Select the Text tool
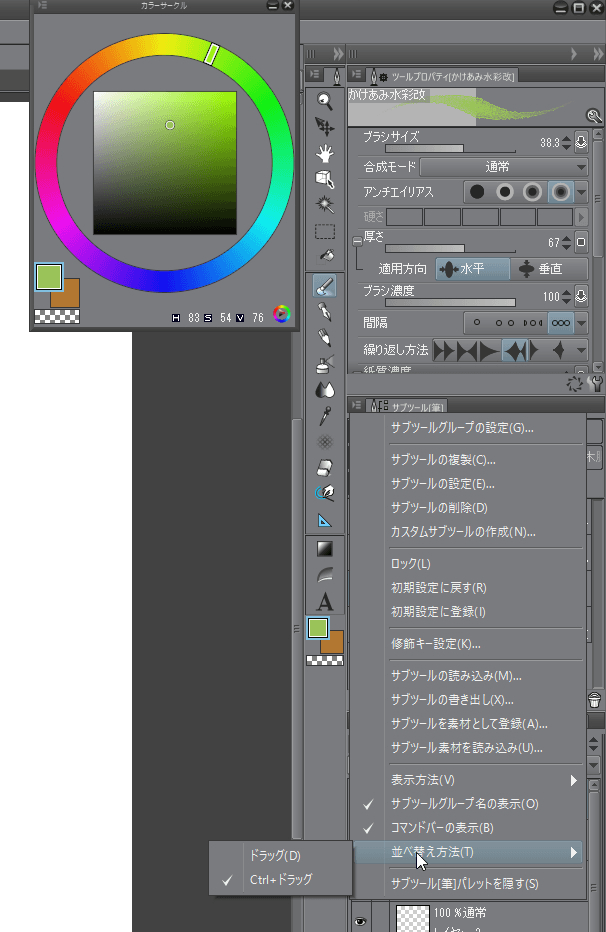606x932 pixels. [x=325, y=602]
